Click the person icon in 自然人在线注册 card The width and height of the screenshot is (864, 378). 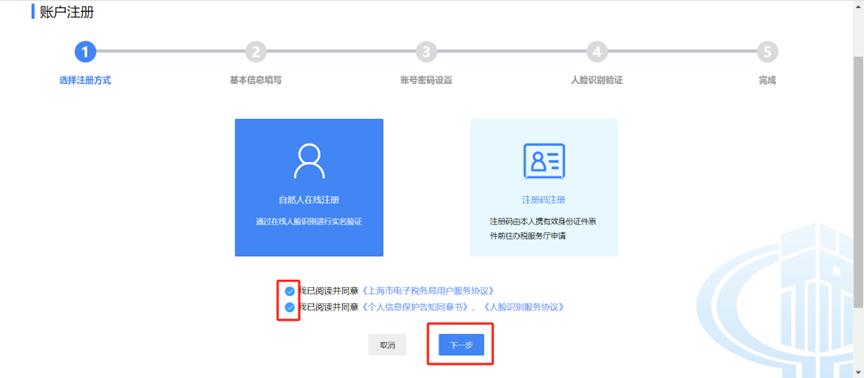pyautogui.click(x=309, y=161)
